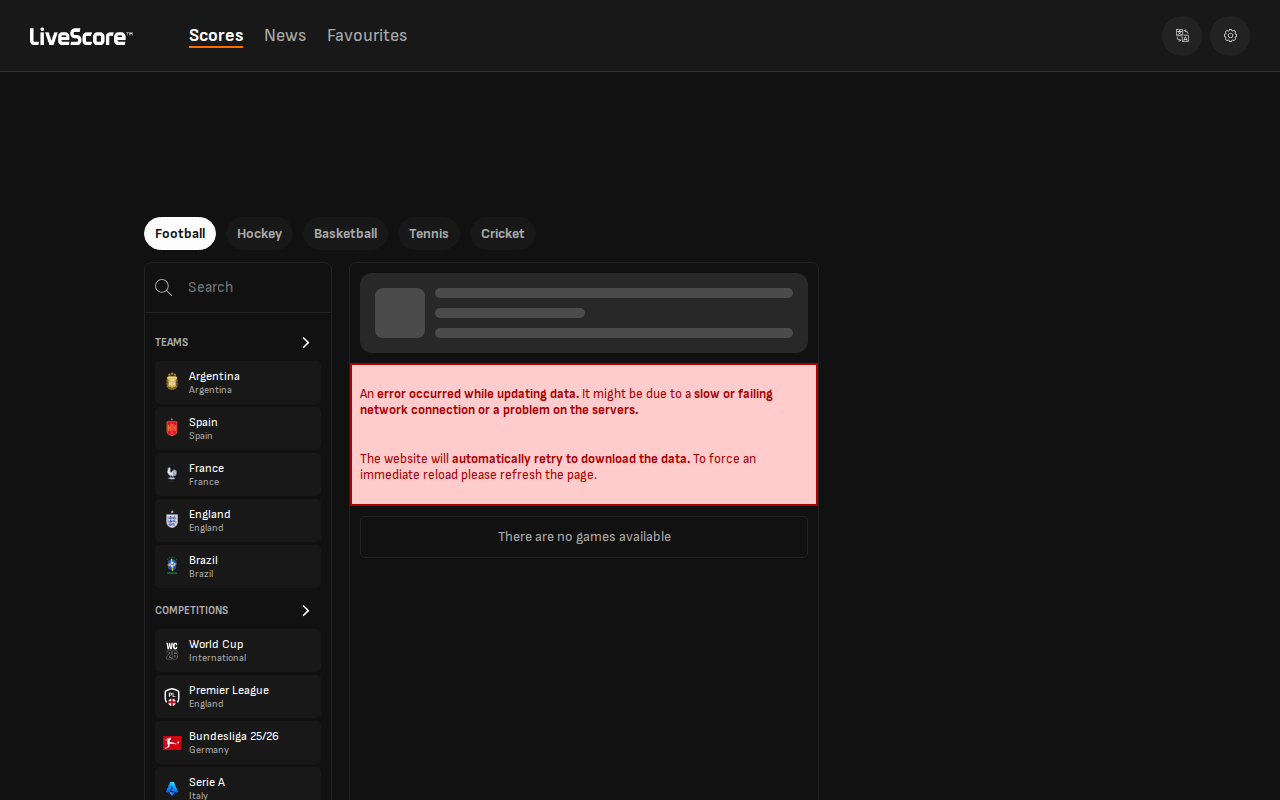1280x800 pixels.
Task: Click the COMPETITIONS section heading
Action: (x=192, y=610)
